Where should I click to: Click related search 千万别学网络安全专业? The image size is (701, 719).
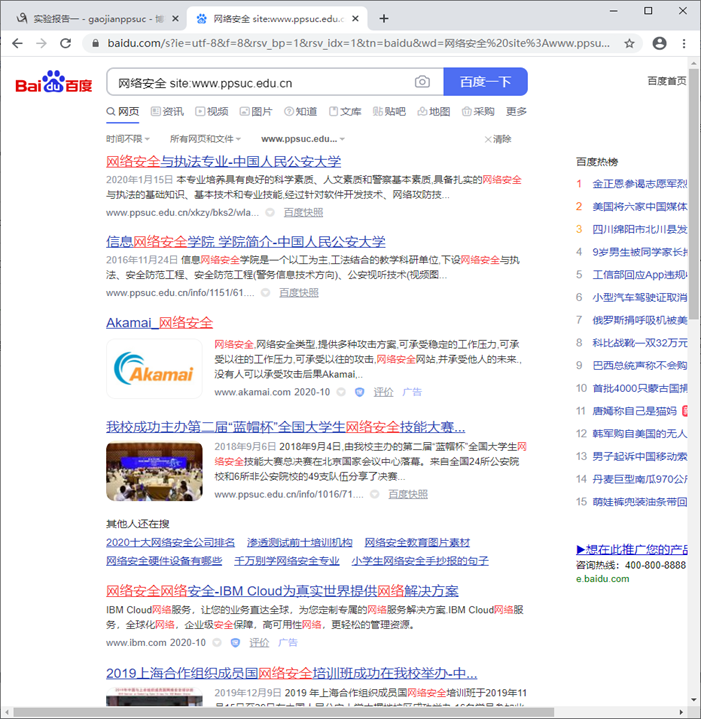pos(287,561)
